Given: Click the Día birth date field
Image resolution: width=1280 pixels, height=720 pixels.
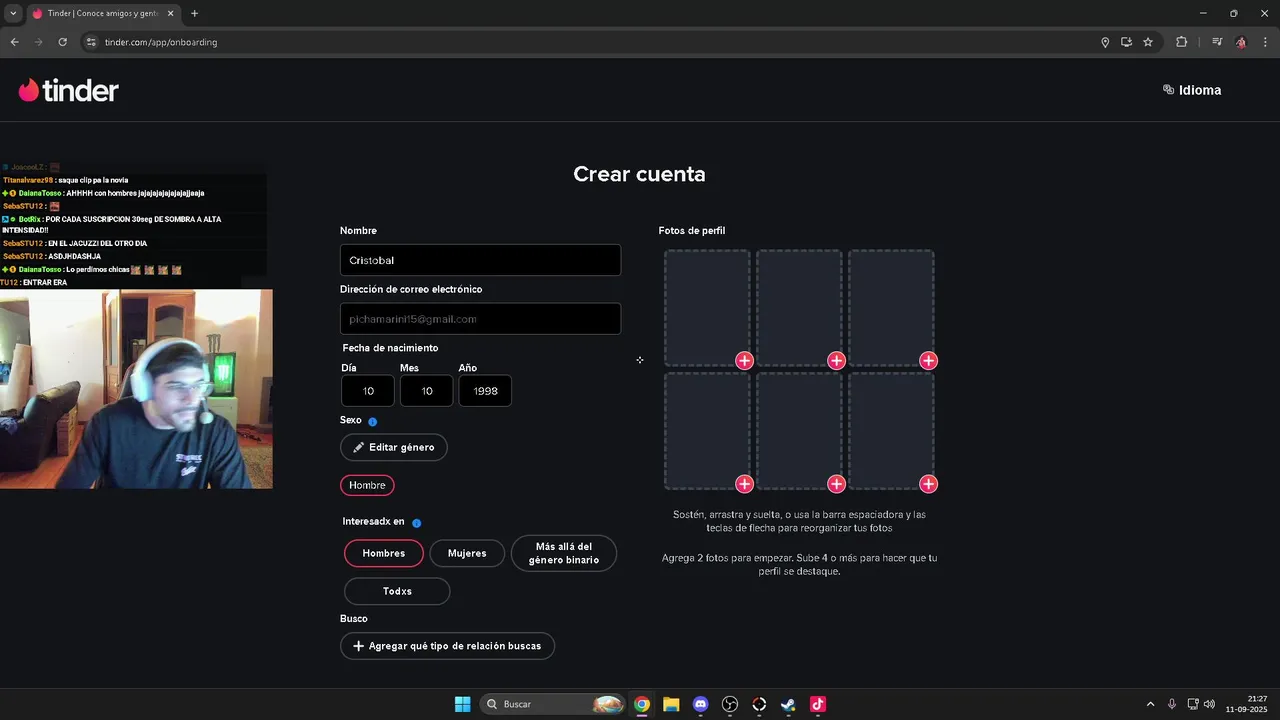Looking at the screenshot, I should coord(368,391).
